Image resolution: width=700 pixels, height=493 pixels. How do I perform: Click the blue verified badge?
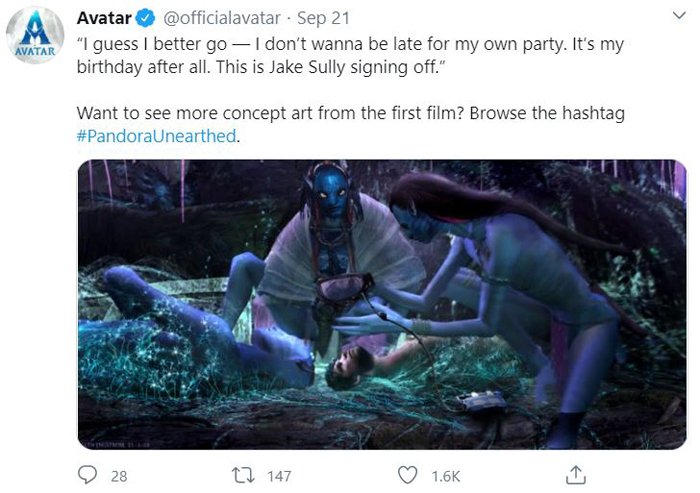pos(144,19)
